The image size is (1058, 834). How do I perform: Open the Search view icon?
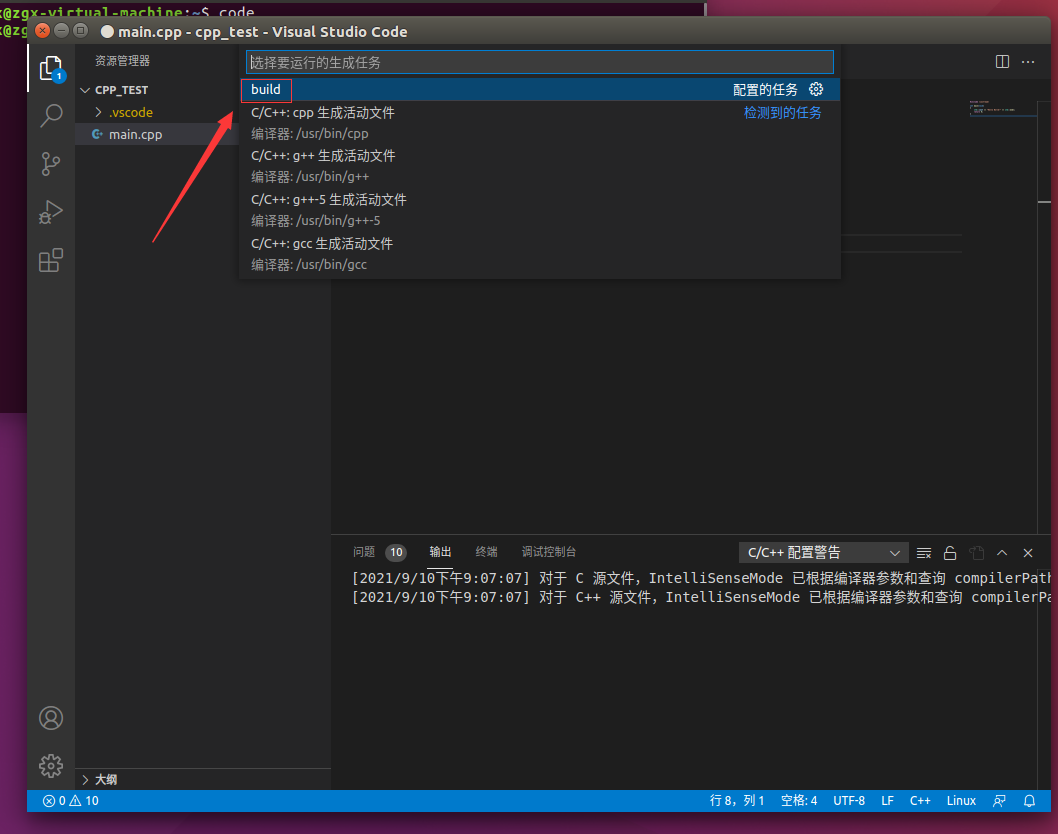(51, 115)
